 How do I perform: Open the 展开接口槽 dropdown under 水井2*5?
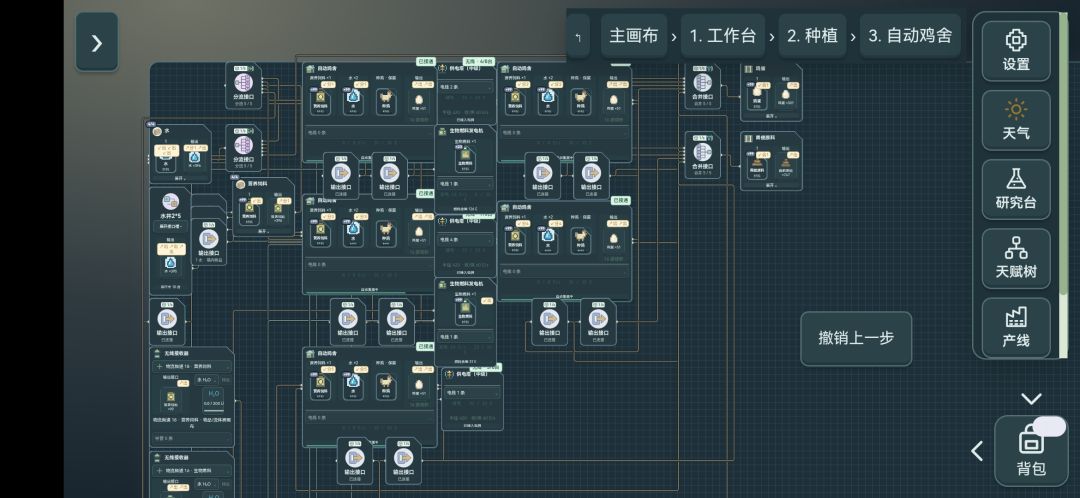[x=170, y=227]
